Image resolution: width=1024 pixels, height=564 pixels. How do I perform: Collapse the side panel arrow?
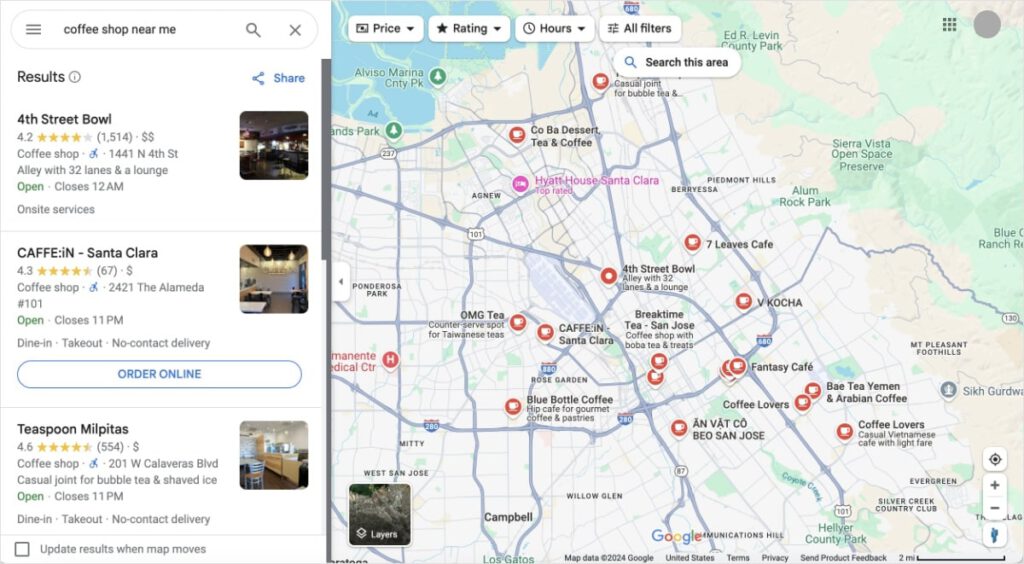[340, 282]
